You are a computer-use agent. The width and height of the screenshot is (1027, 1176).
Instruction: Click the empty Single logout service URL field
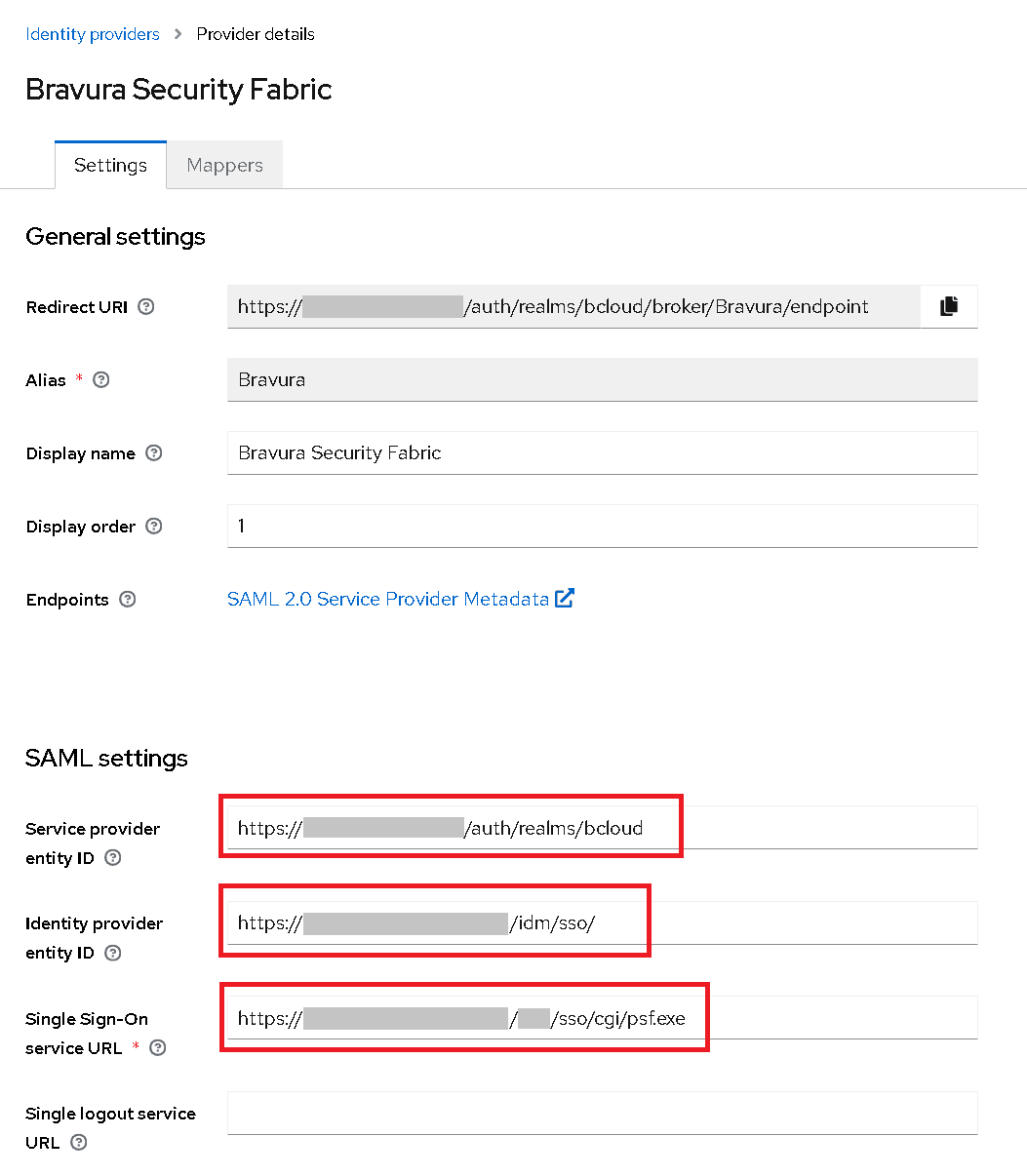coord(602,1113)
